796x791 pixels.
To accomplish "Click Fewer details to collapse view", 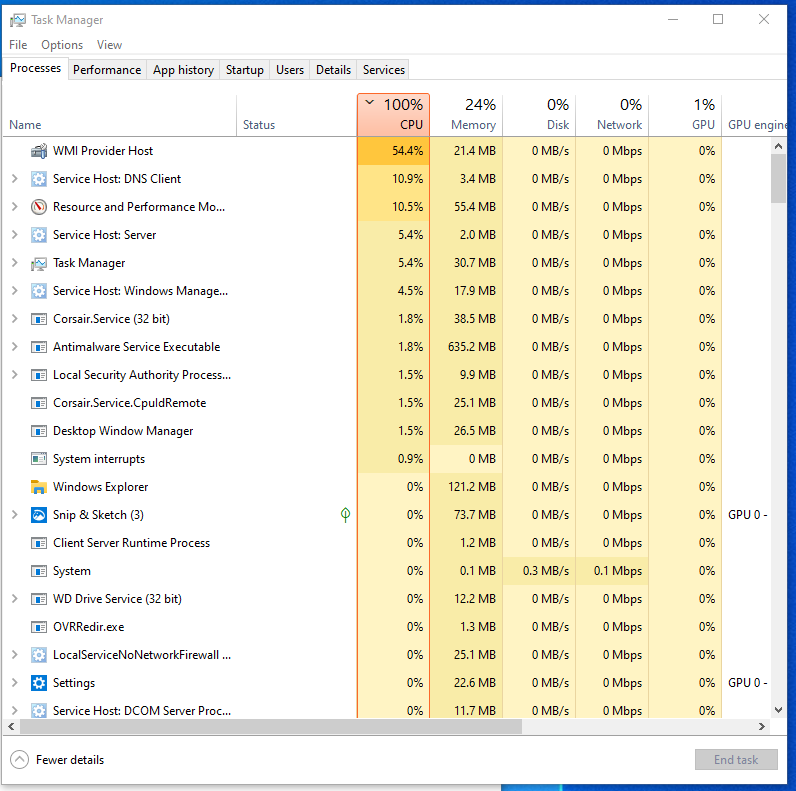I will 57,760.
